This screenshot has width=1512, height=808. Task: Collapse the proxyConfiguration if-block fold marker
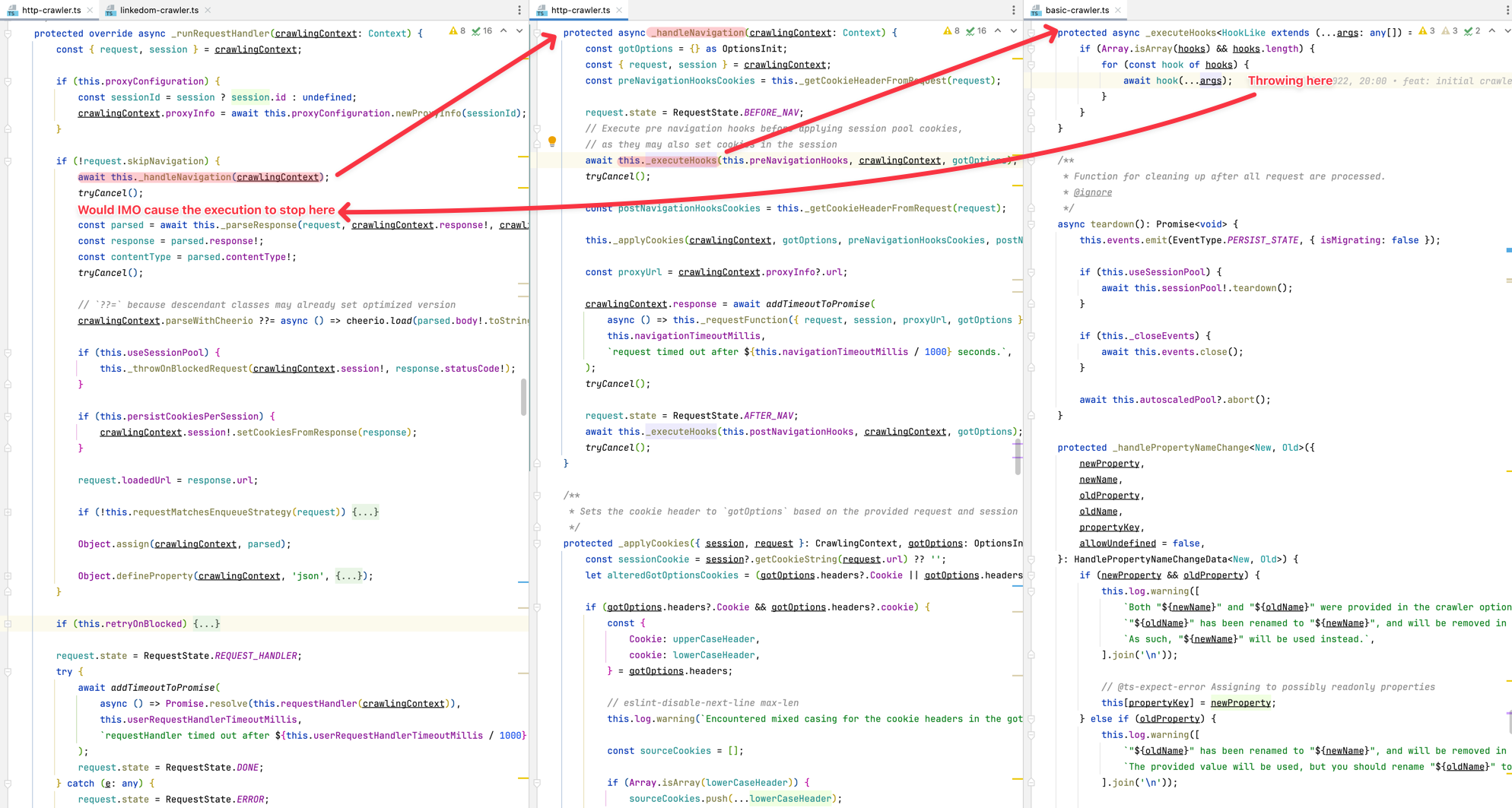pos(8,81)
